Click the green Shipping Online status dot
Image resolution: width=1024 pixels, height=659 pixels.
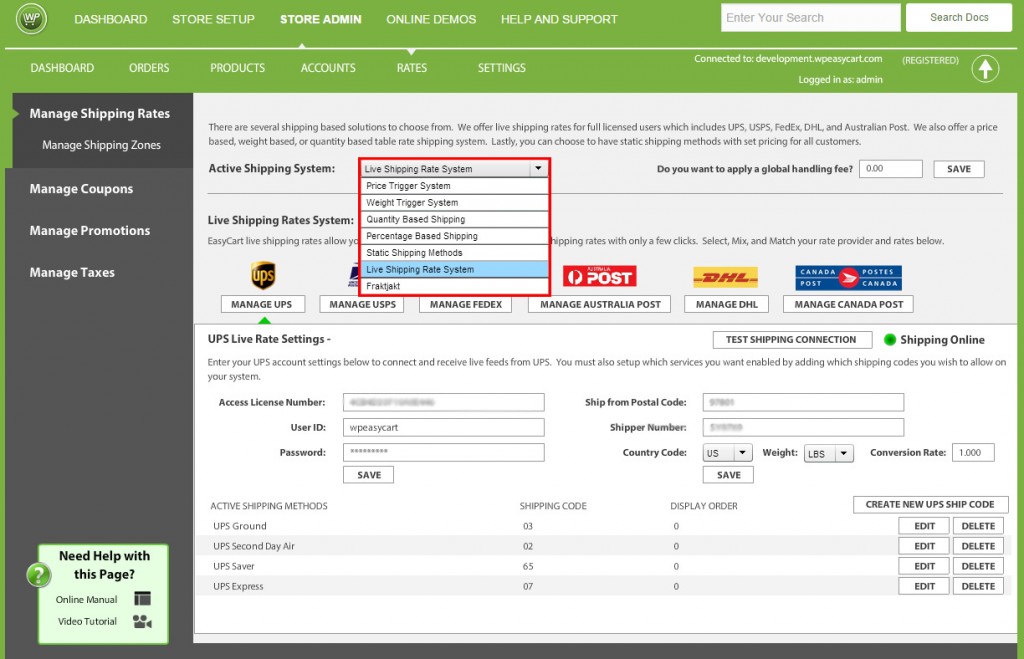click(x=889, y=340)
